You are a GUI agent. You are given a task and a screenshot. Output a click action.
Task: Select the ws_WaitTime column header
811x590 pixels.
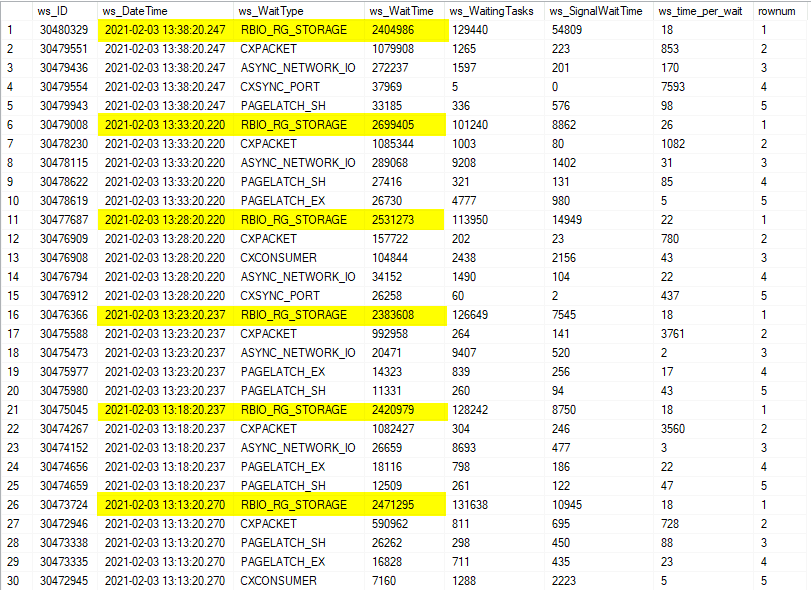[x=400, y=11]
